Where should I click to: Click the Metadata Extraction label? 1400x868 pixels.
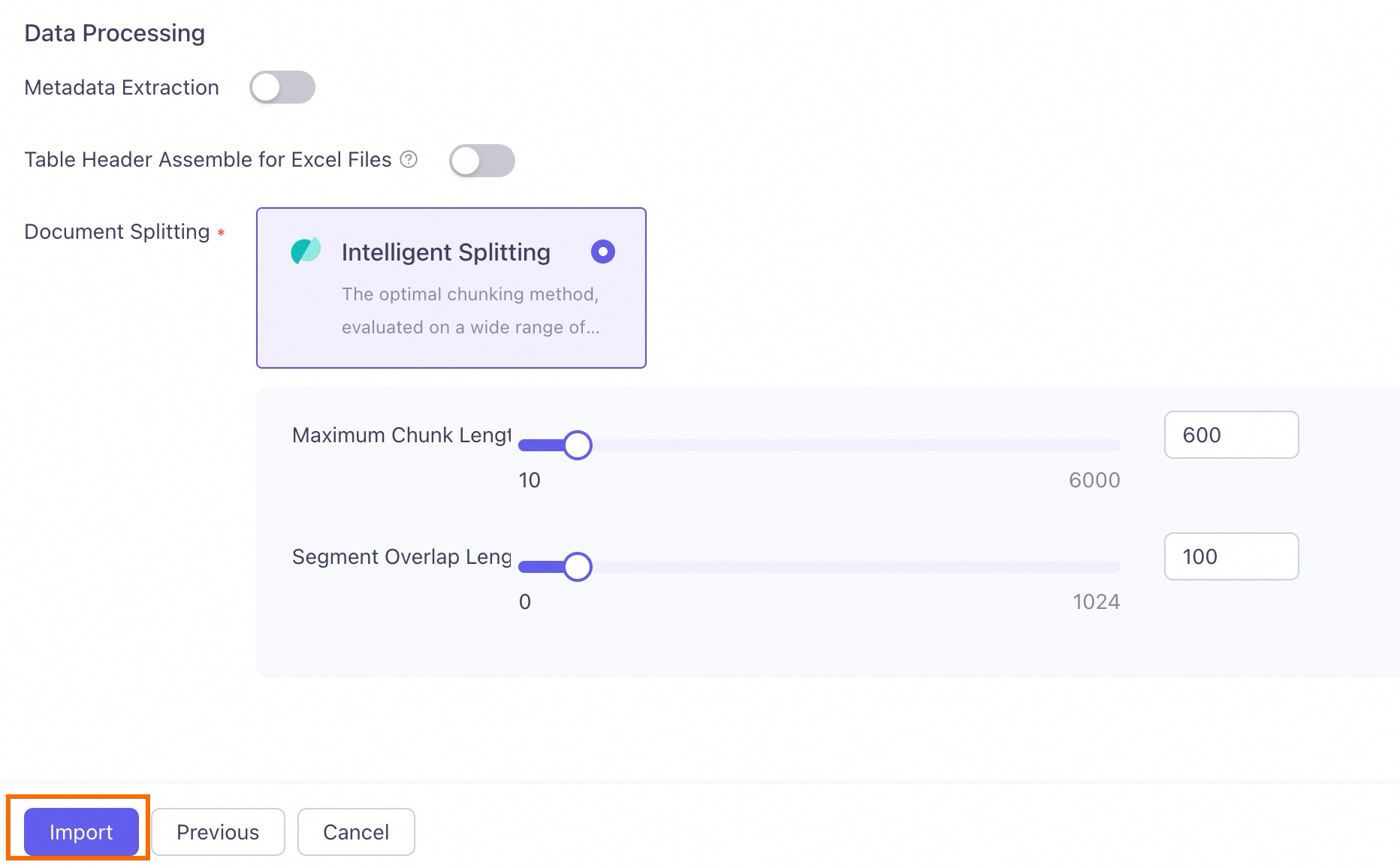click(x=122, y=87)
